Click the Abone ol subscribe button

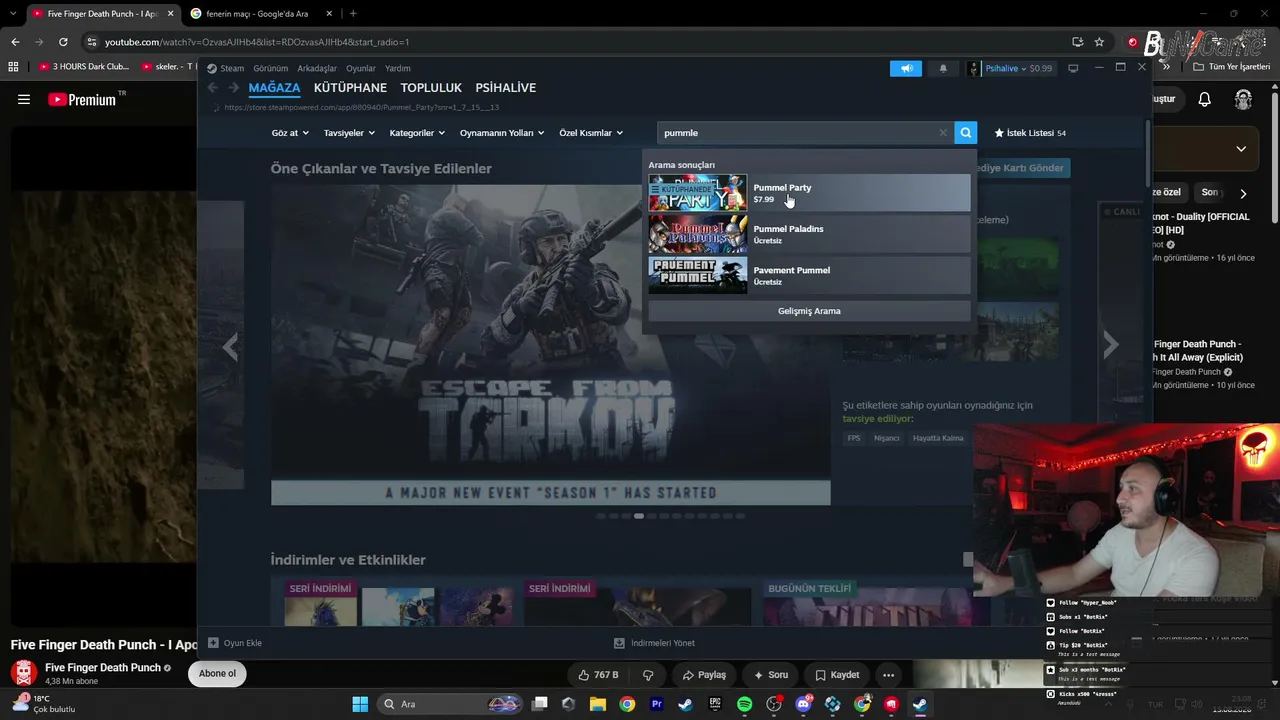click(x=217, y=674)
